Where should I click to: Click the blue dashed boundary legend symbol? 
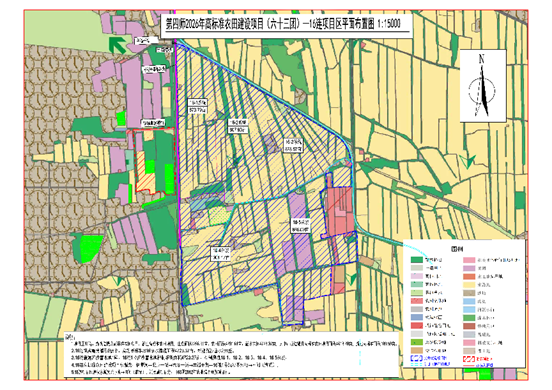click(x=416, y=358)
